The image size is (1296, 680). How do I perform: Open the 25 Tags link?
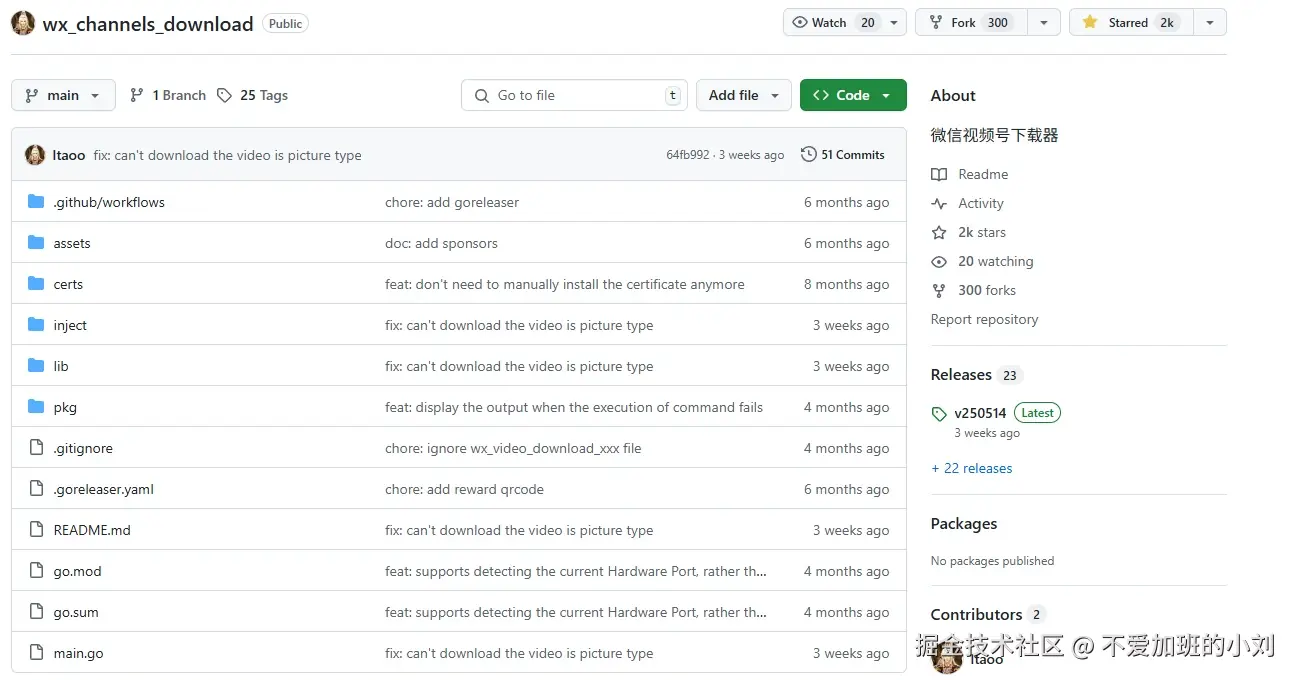(252, 95)
